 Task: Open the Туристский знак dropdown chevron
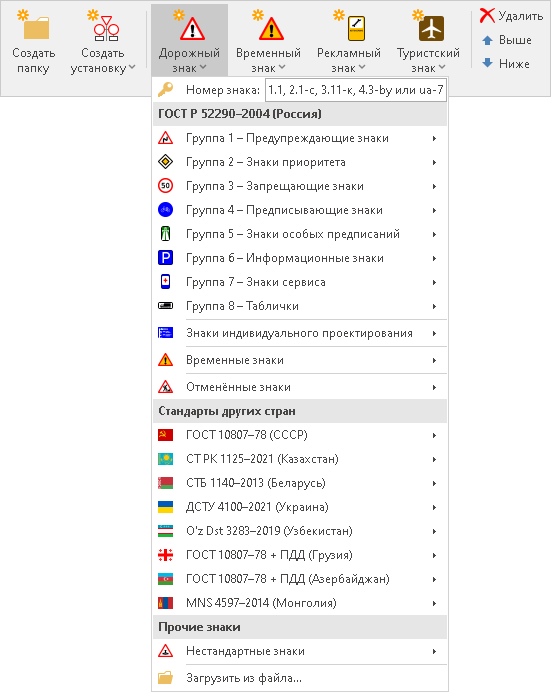point(442,67)
